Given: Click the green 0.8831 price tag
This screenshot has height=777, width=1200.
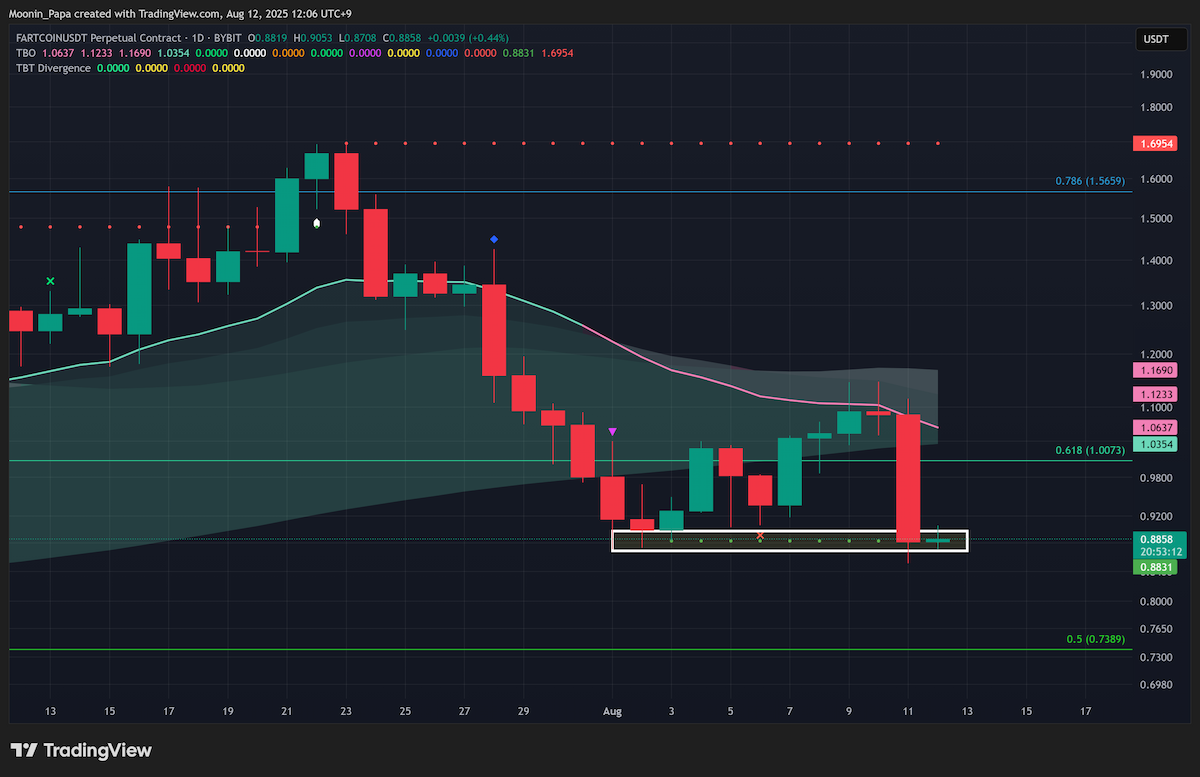Looking at the screenshot, I should pos(1153,567).
